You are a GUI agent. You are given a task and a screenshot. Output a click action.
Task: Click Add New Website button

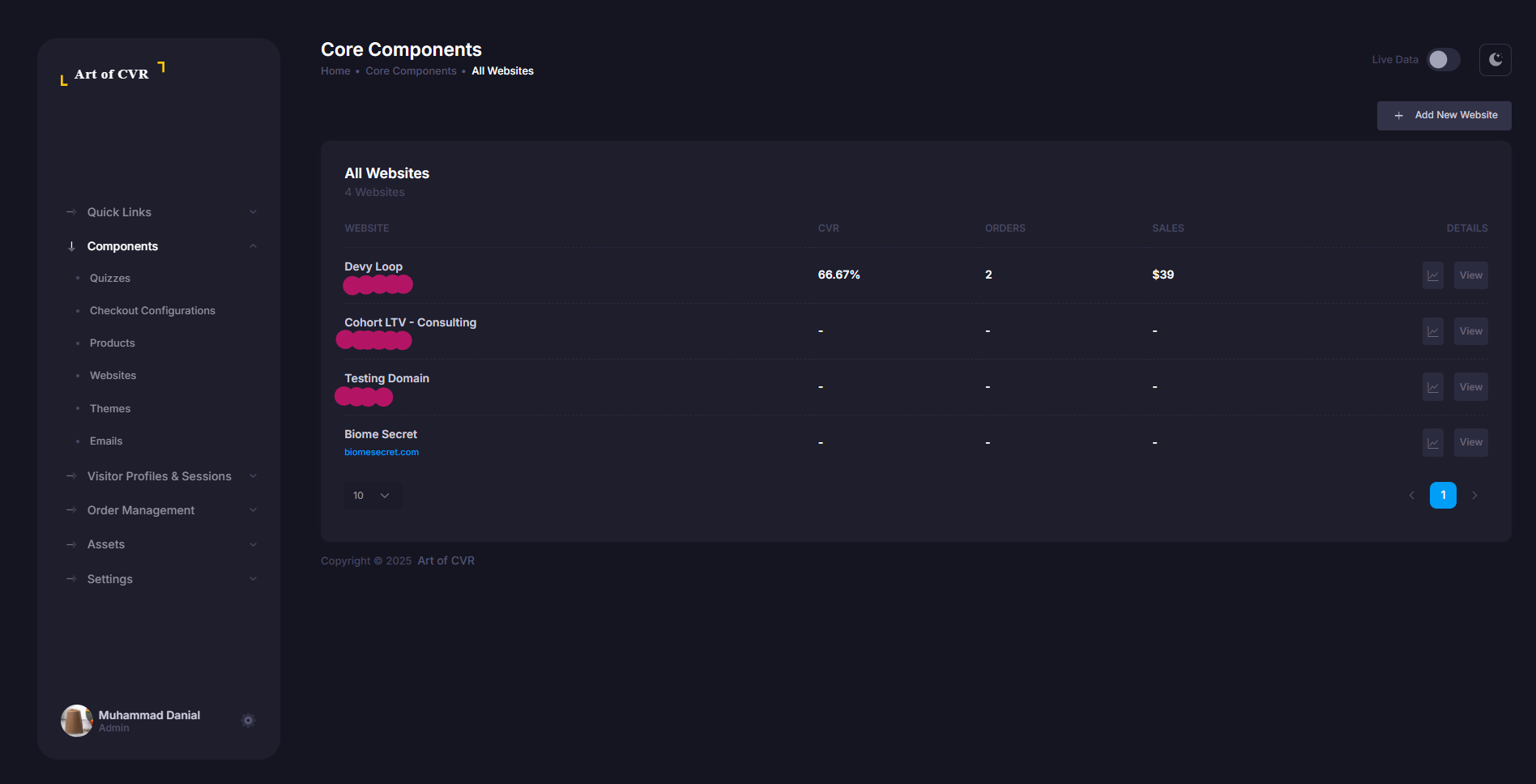click(1444, 116)
